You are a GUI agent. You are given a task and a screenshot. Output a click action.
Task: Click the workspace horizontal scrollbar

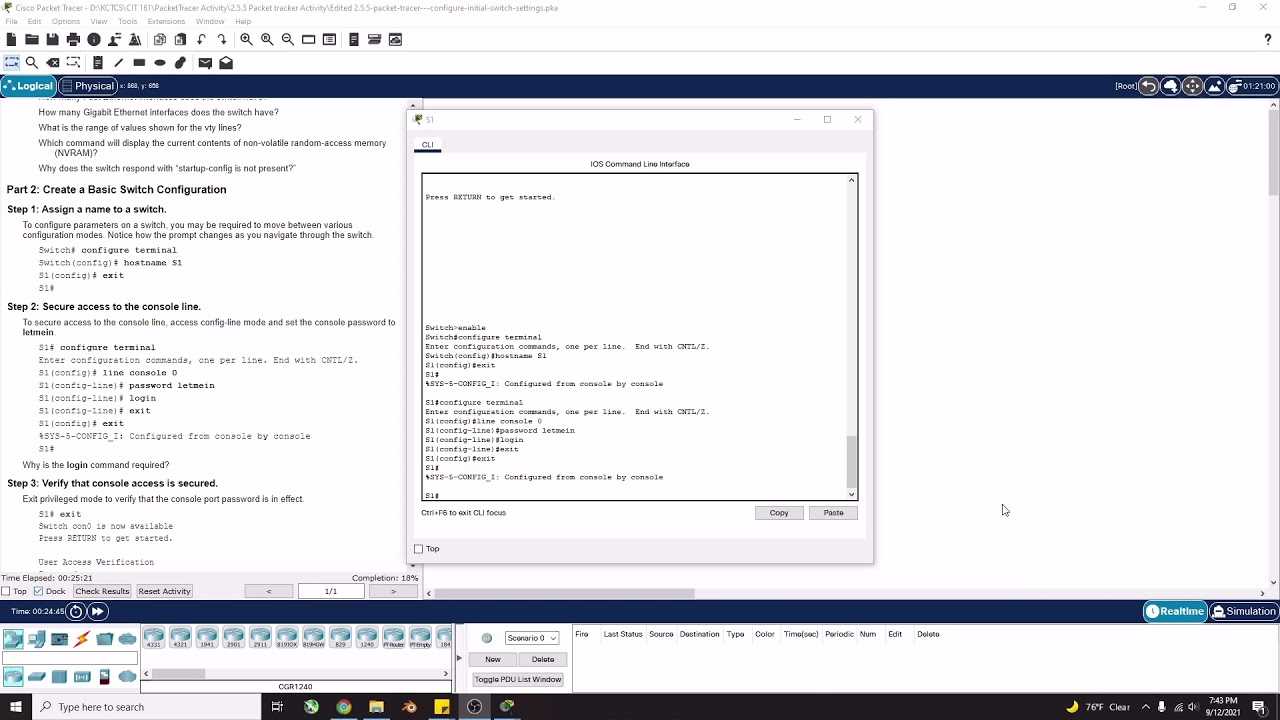564,593
